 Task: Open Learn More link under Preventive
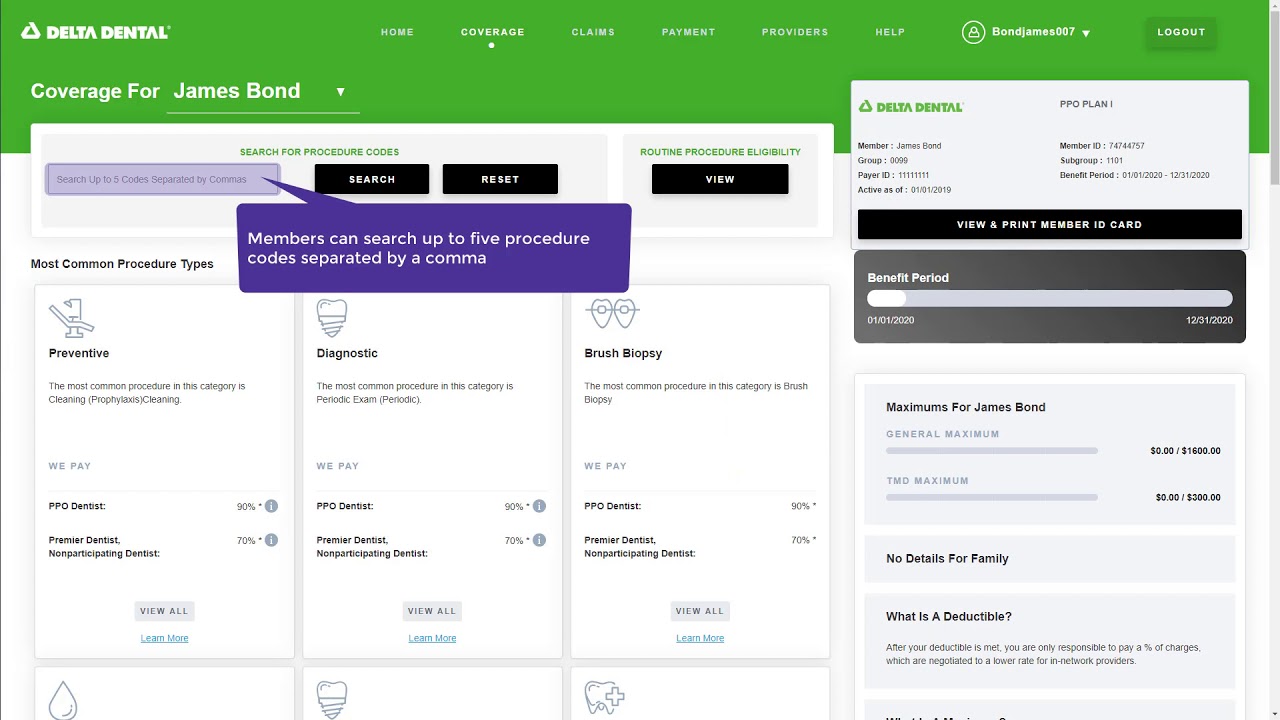(164, 638)
